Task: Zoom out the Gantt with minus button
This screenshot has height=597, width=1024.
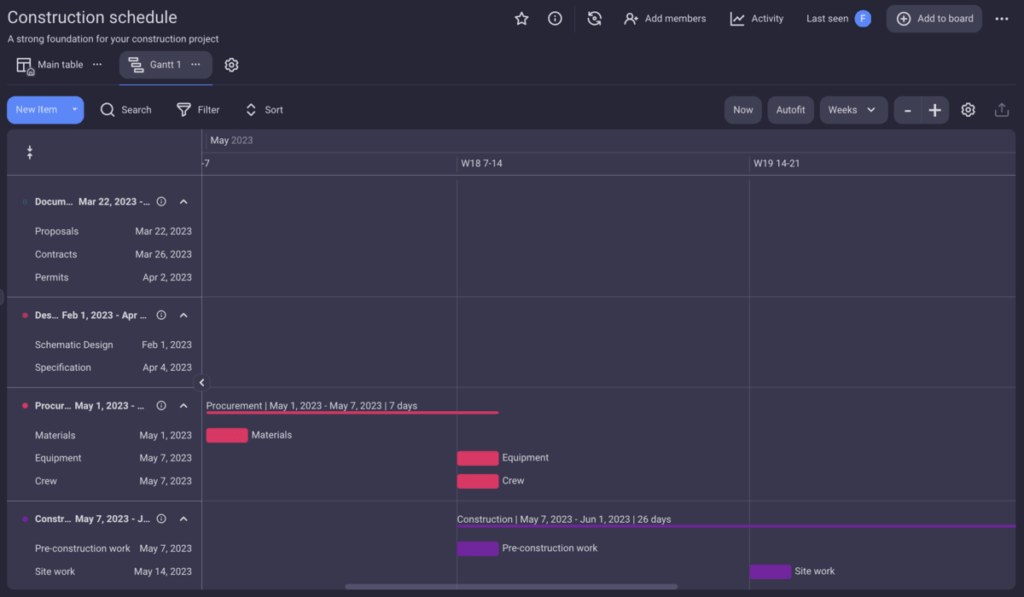Action: pyautogui.click(x=908, y=110)
